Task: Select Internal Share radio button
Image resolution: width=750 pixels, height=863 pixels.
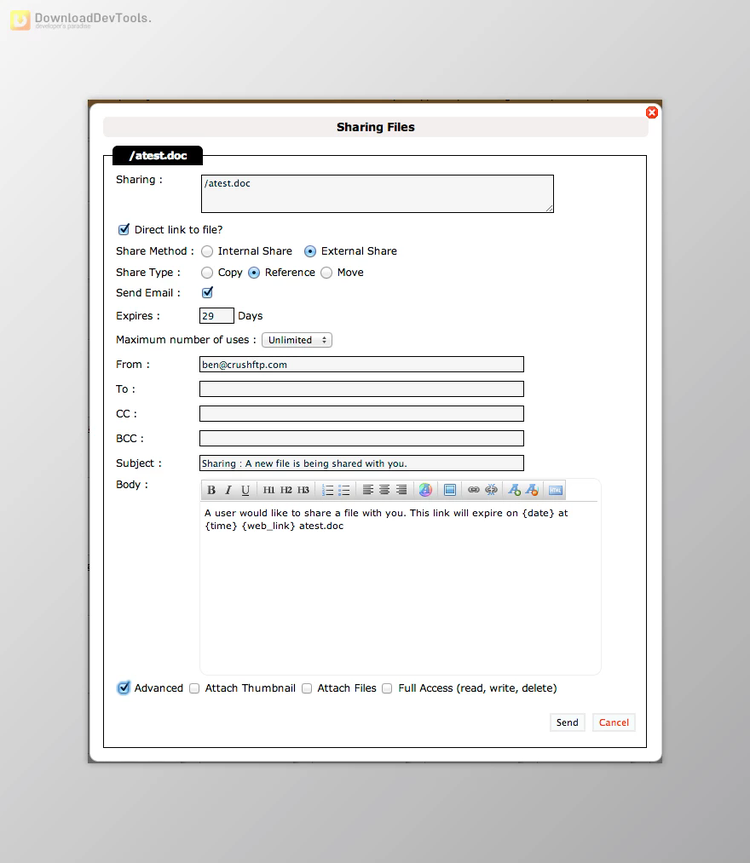Action: (x=207, y=252)
